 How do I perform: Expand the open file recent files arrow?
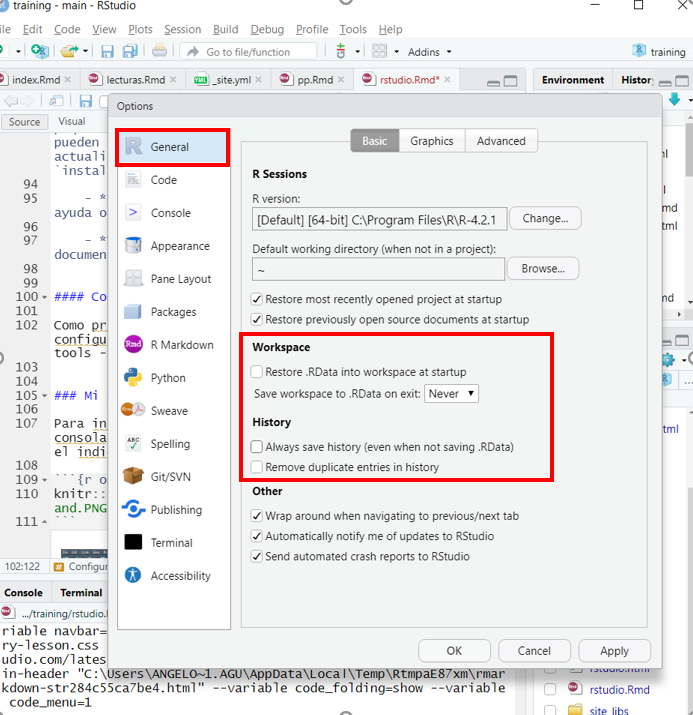tap(85, 51)
